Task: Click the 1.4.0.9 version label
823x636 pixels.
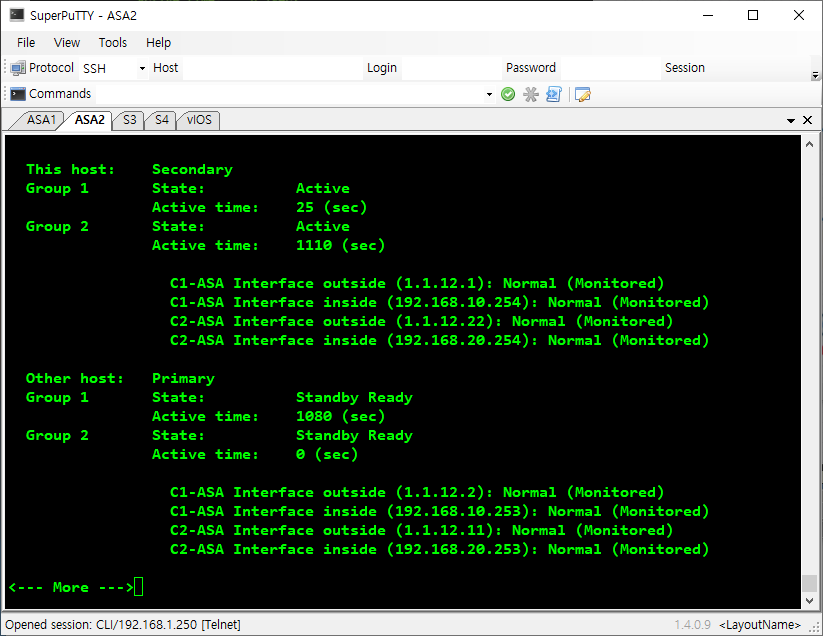Action: [x=692, y=624]
